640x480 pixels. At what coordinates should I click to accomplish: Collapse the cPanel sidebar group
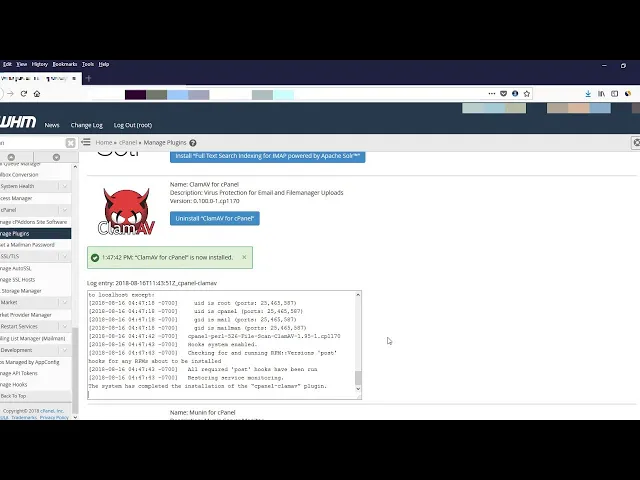point(64,210)
